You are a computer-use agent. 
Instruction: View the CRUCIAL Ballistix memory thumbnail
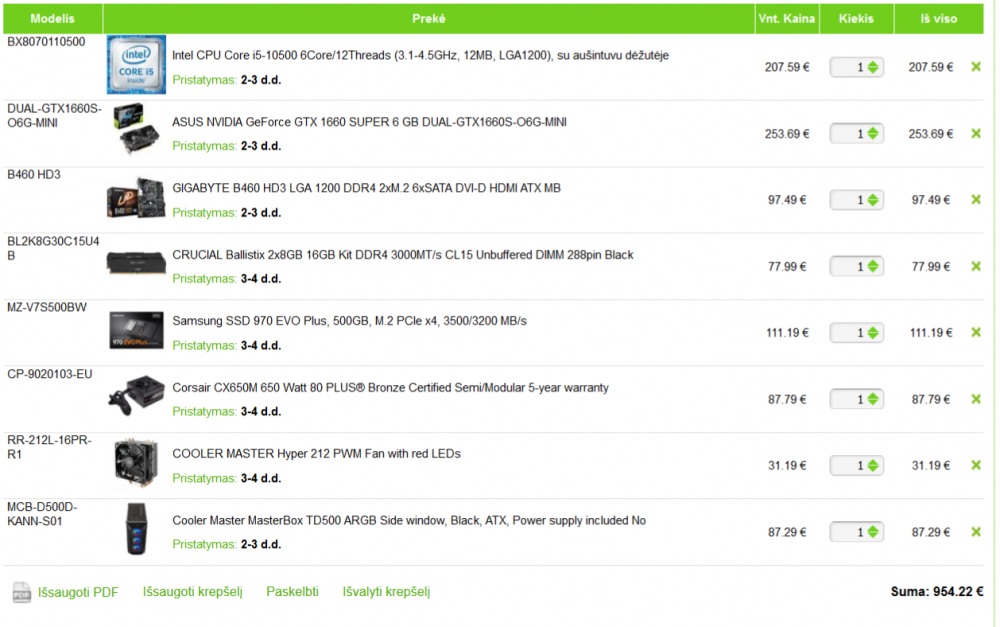(136, 263)
